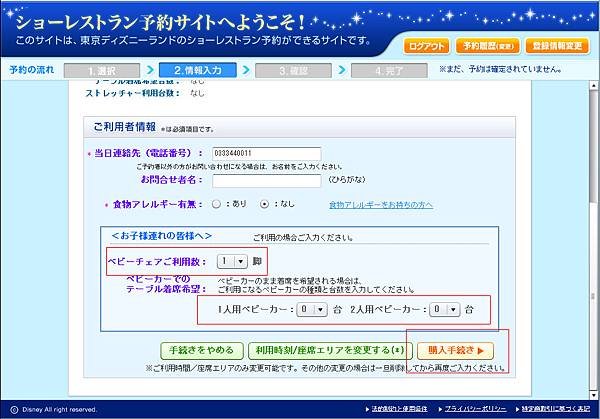Click 購入手続き purchase button
This screenshot has height=419, width=600.
[455, 351]
